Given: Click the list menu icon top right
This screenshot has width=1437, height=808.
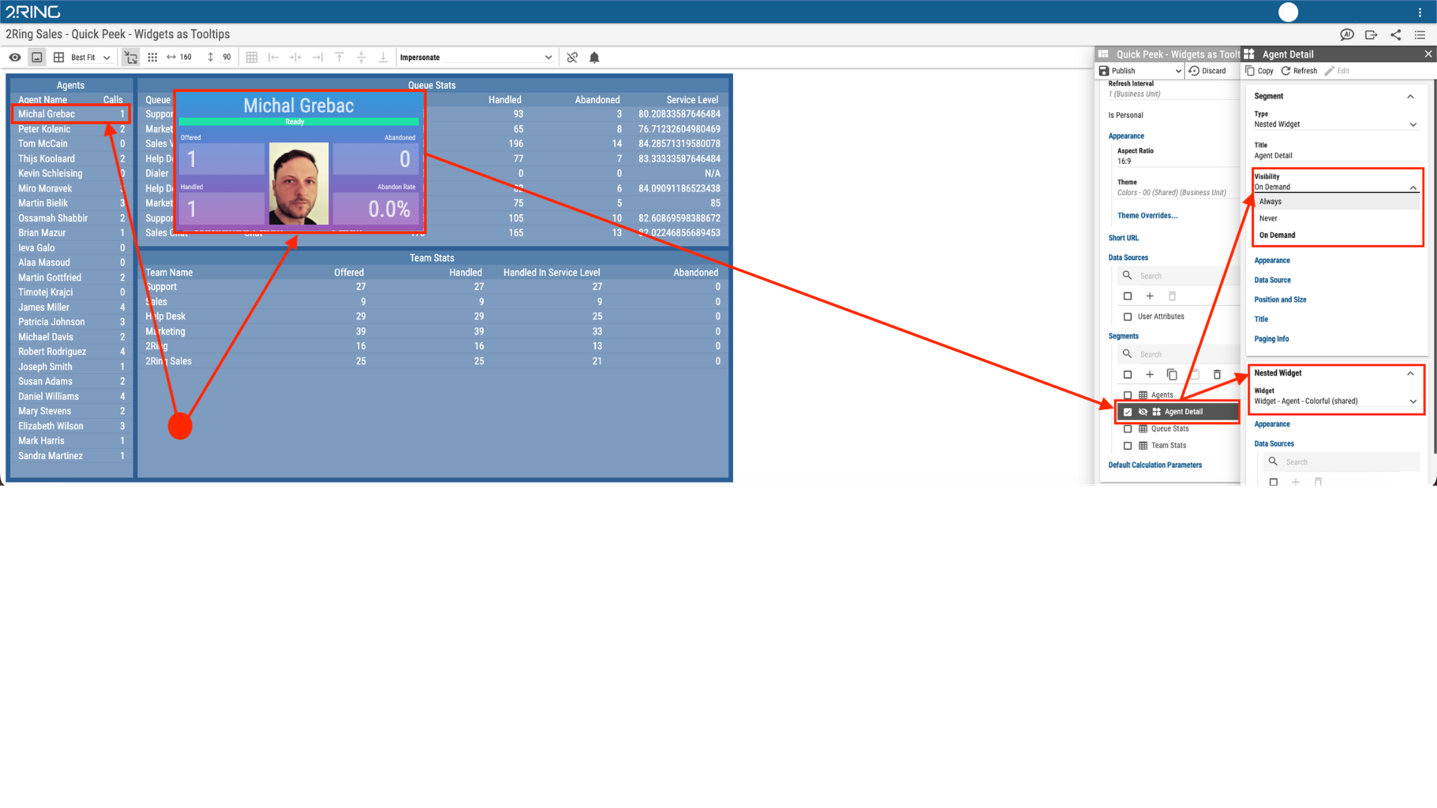Looking at the screenshot, I should click(1420, 35).
